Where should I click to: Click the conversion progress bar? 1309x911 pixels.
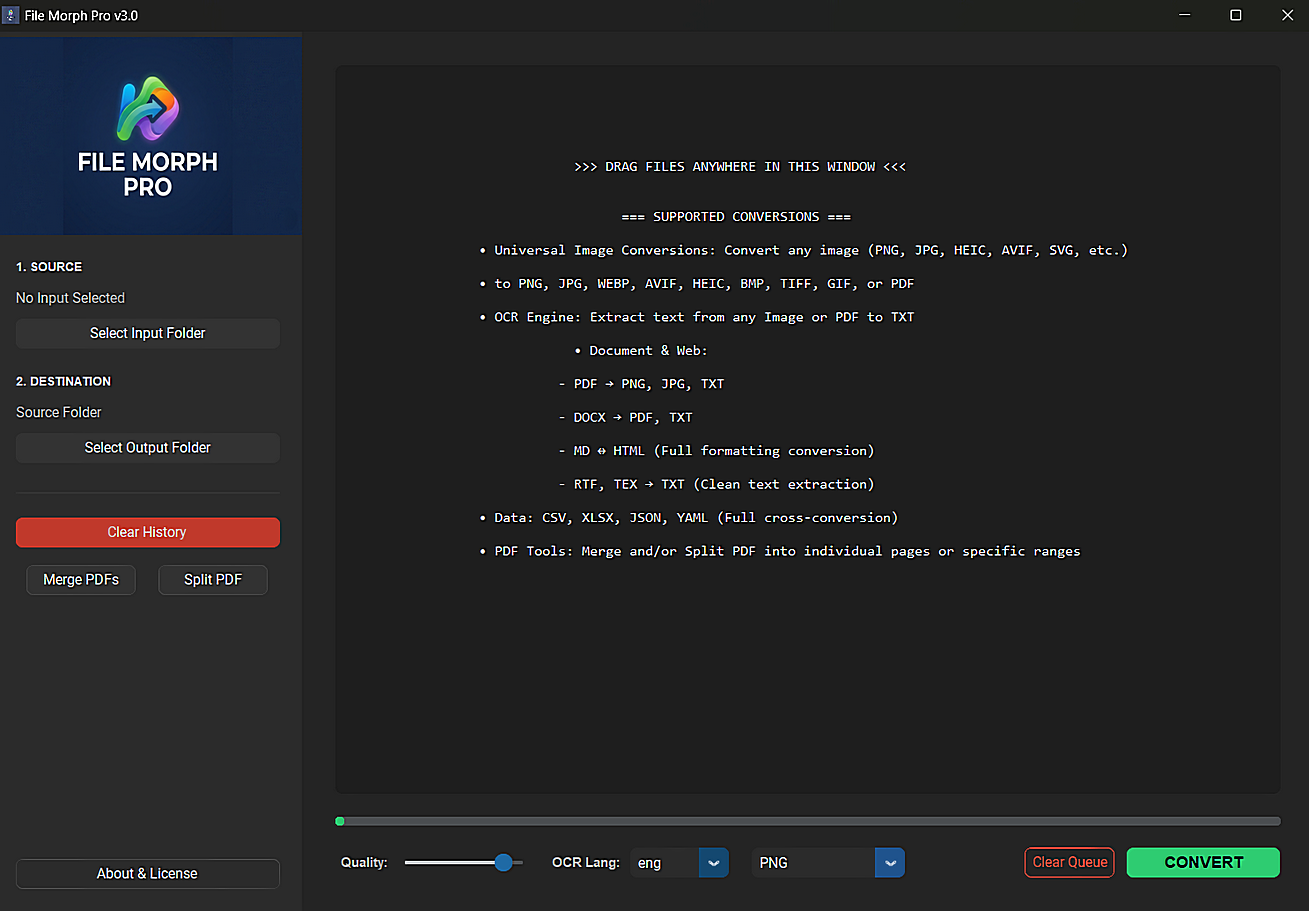[808, 821]
